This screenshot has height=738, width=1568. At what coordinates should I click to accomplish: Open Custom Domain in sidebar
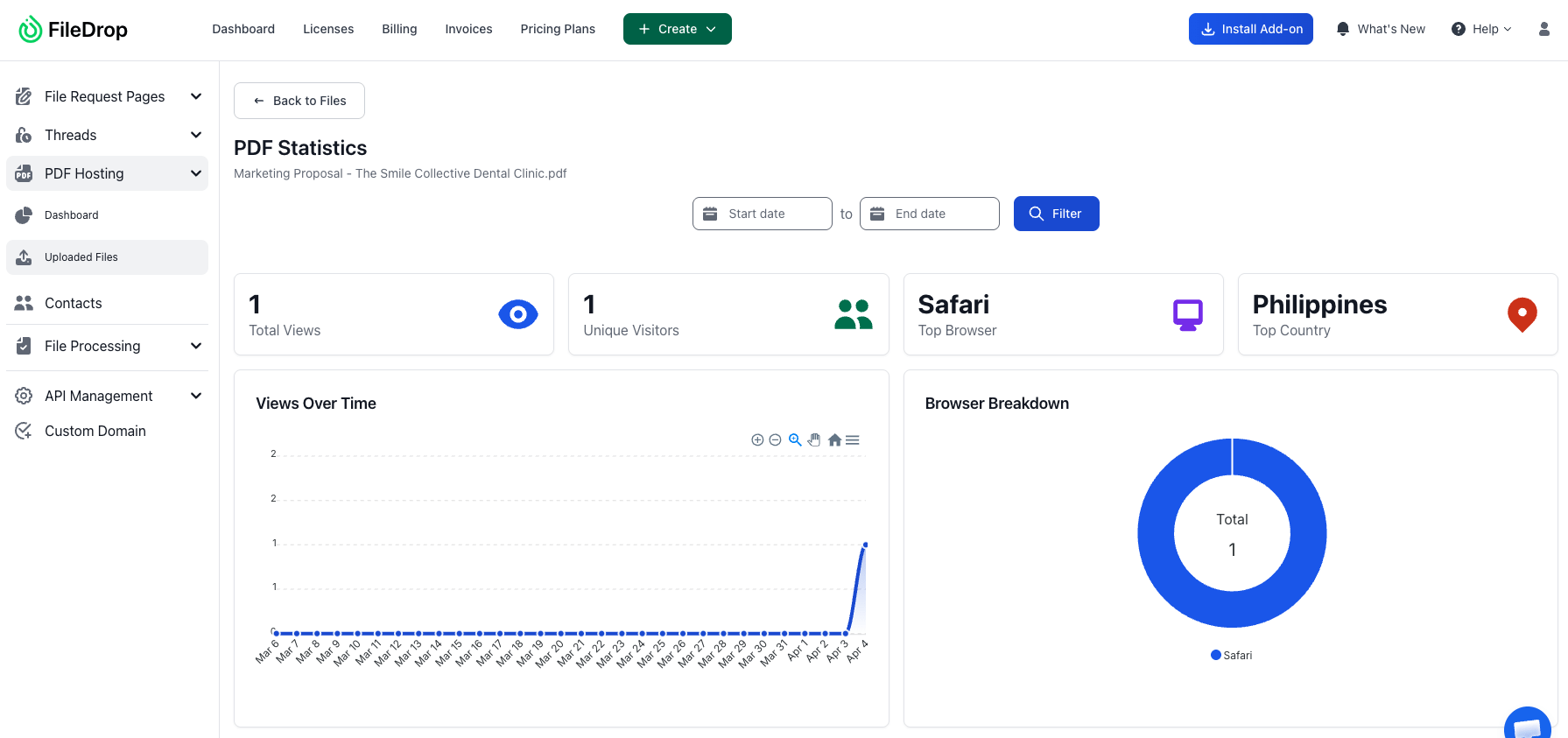[95, 431]
